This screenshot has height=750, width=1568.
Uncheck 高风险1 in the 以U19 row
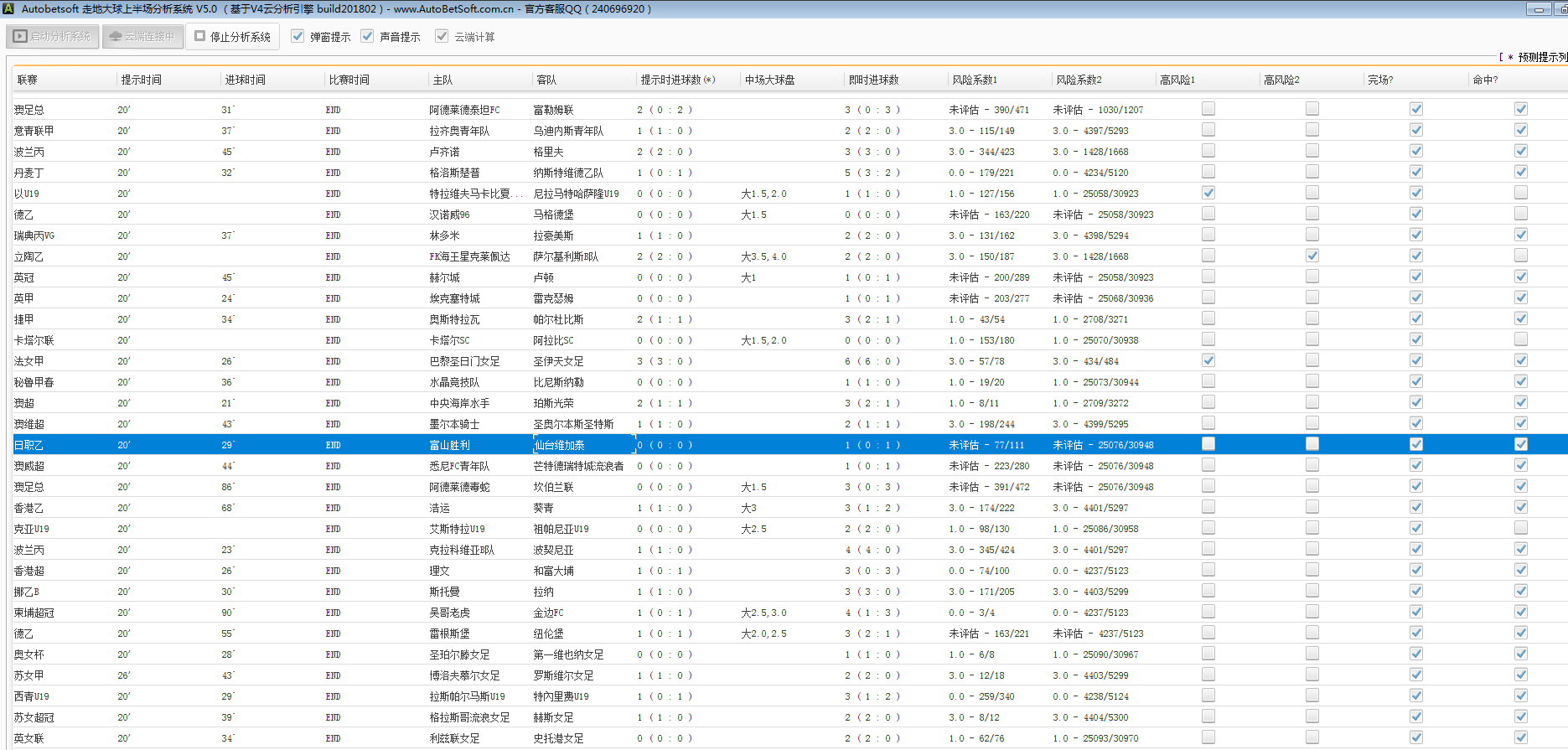(1208, 193)
